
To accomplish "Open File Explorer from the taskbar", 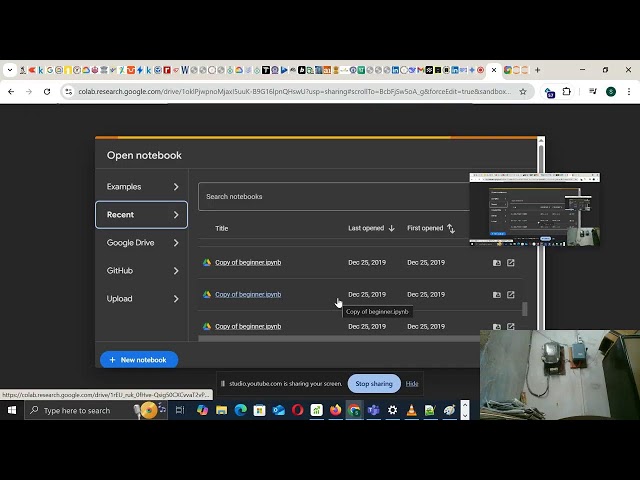I will coord(221,410).
